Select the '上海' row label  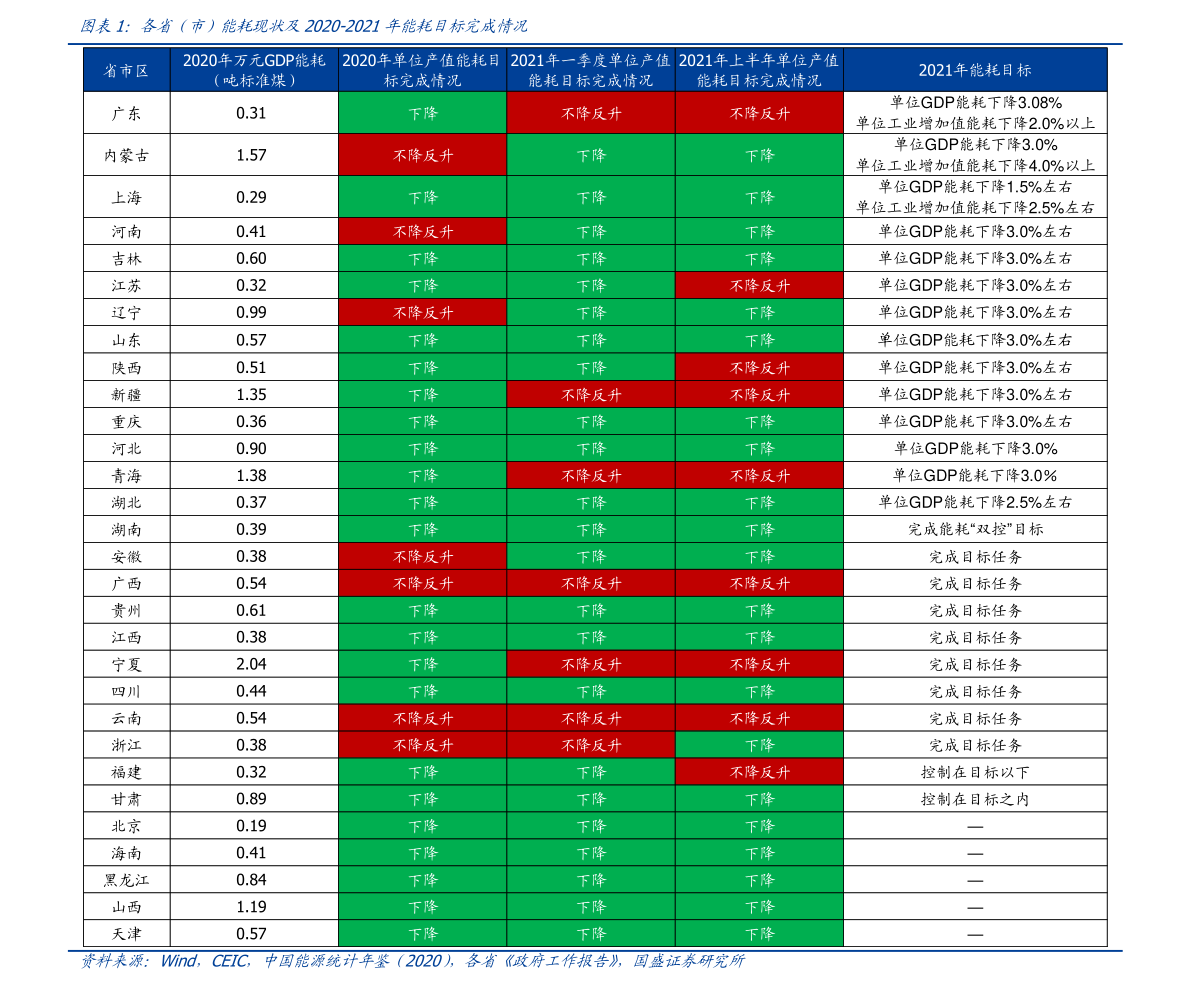point(126,197)
